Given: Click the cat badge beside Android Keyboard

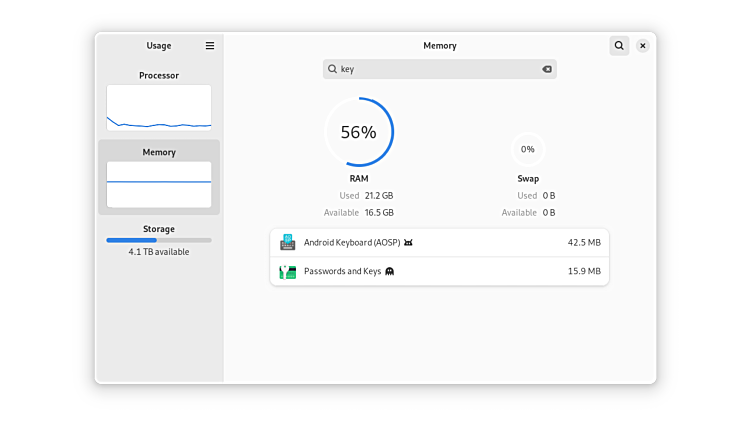Looking at the screenshot, I should pos(409,243).
